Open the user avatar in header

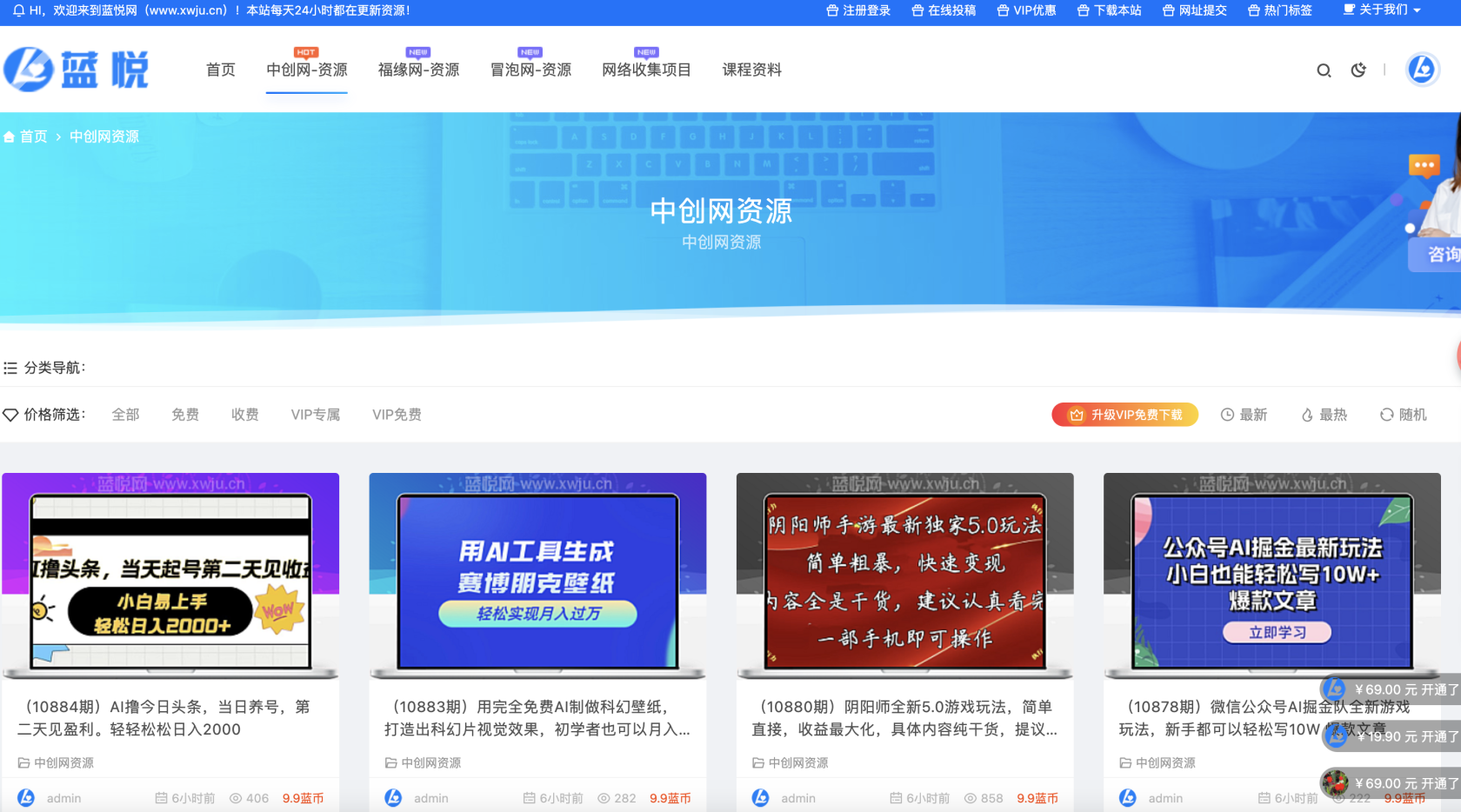click(x=1422, y=70)
